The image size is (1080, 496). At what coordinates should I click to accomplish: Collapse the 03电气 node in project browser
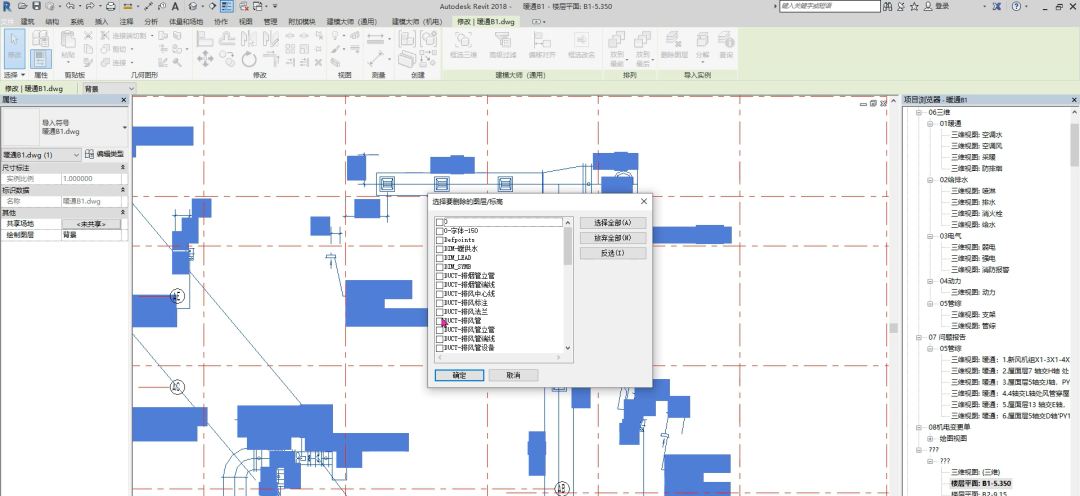[931, 236]
